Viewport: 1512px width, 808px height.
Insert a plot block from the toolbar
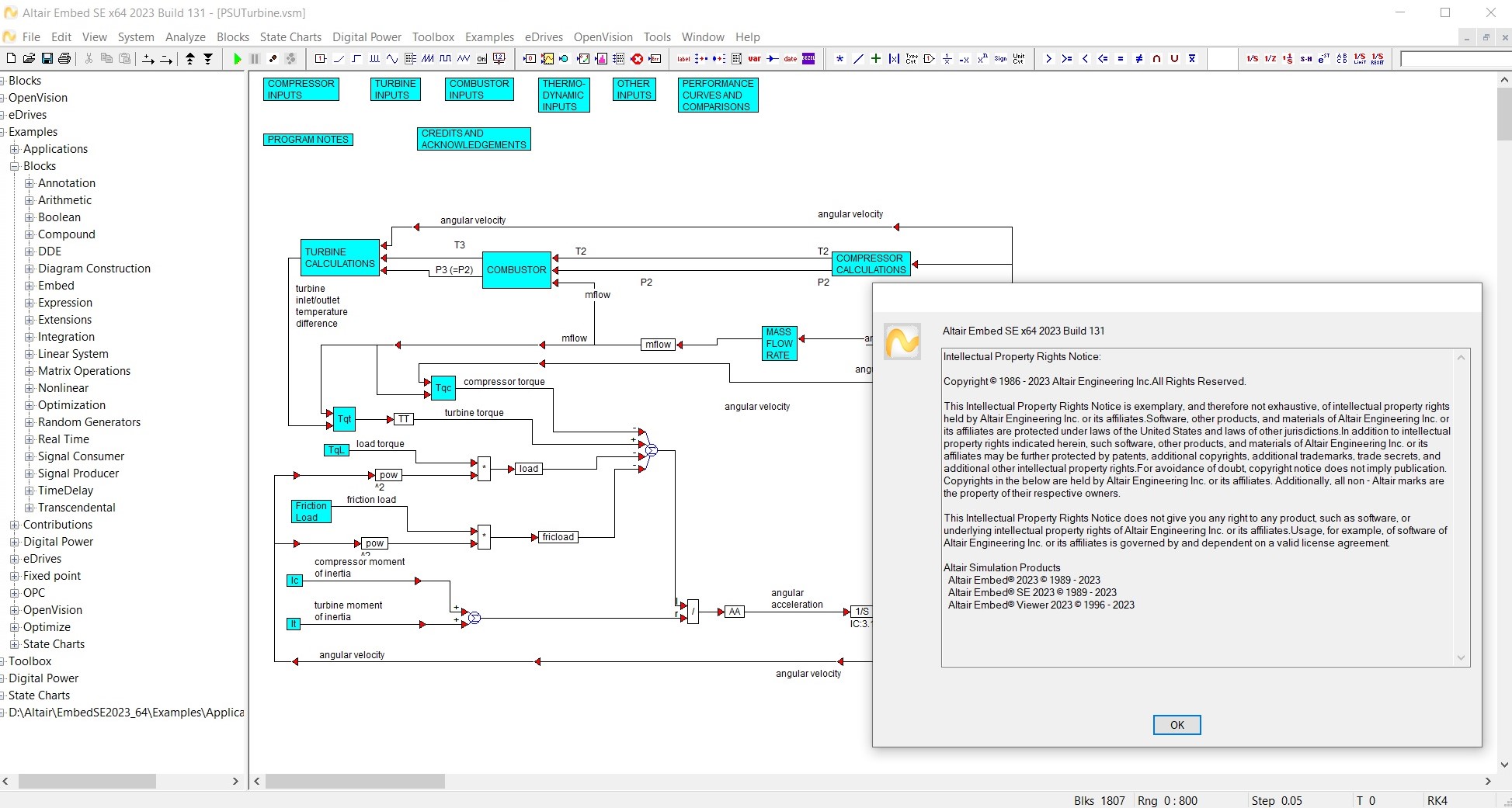click(547, 58)
